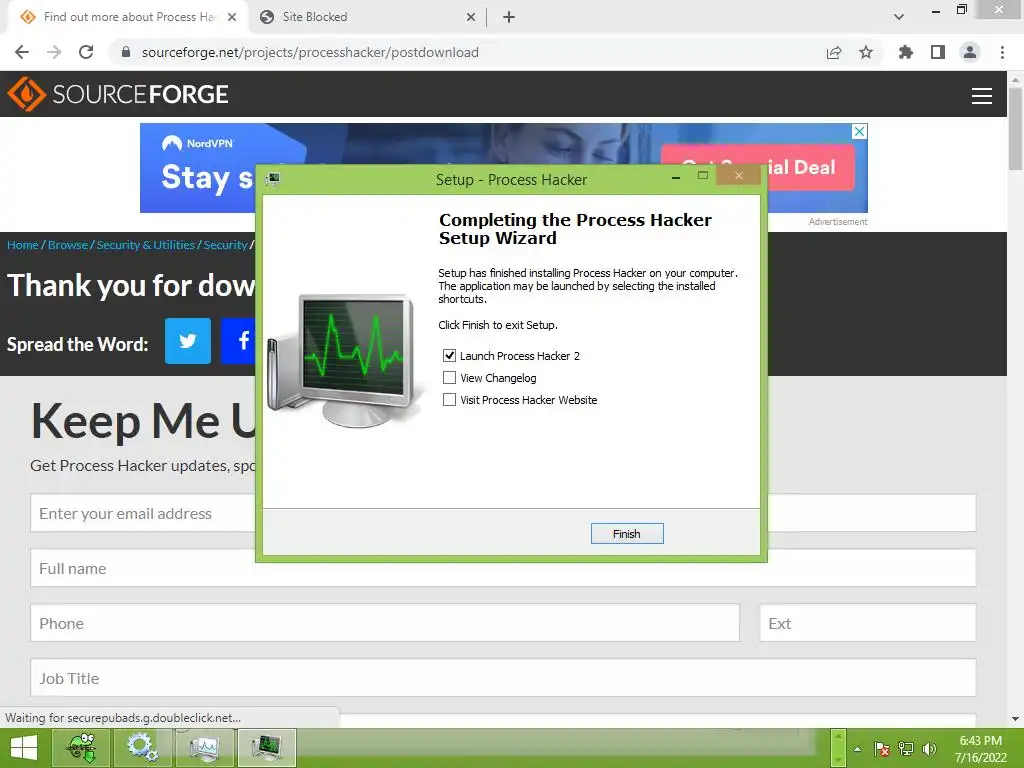Open the Security breadcrumb link
The height and width of the screenshot is (768, 1024).
point(225,245)
